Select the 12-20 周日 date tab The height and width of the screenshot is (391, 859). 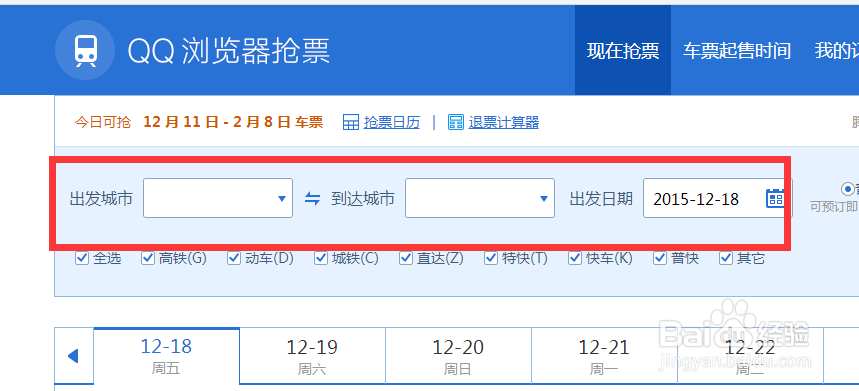click(x=458, y=356)
